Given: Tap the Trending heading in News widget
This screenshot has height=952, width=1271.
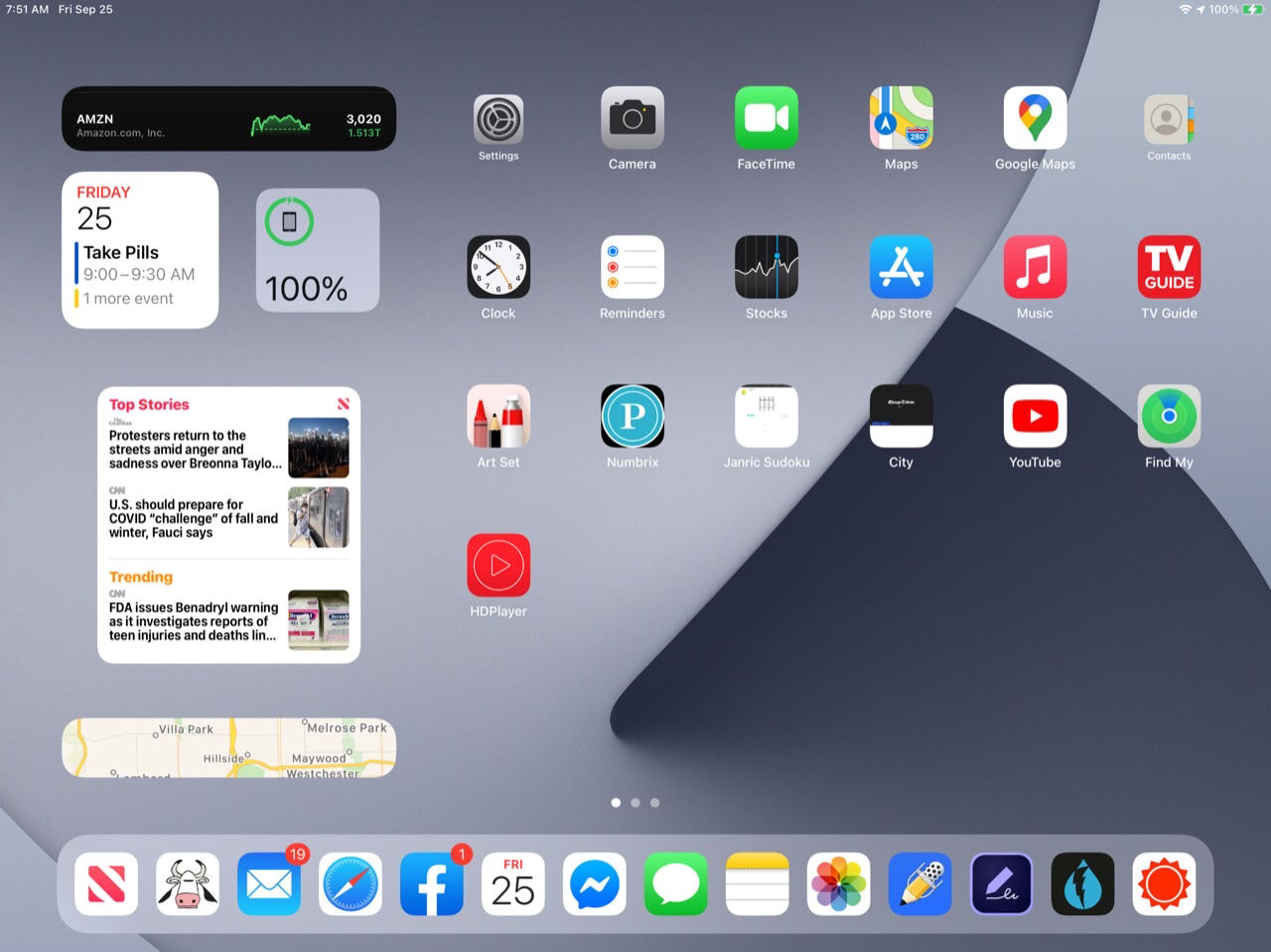Looking at the screenshot, I should tap(141, 577).
